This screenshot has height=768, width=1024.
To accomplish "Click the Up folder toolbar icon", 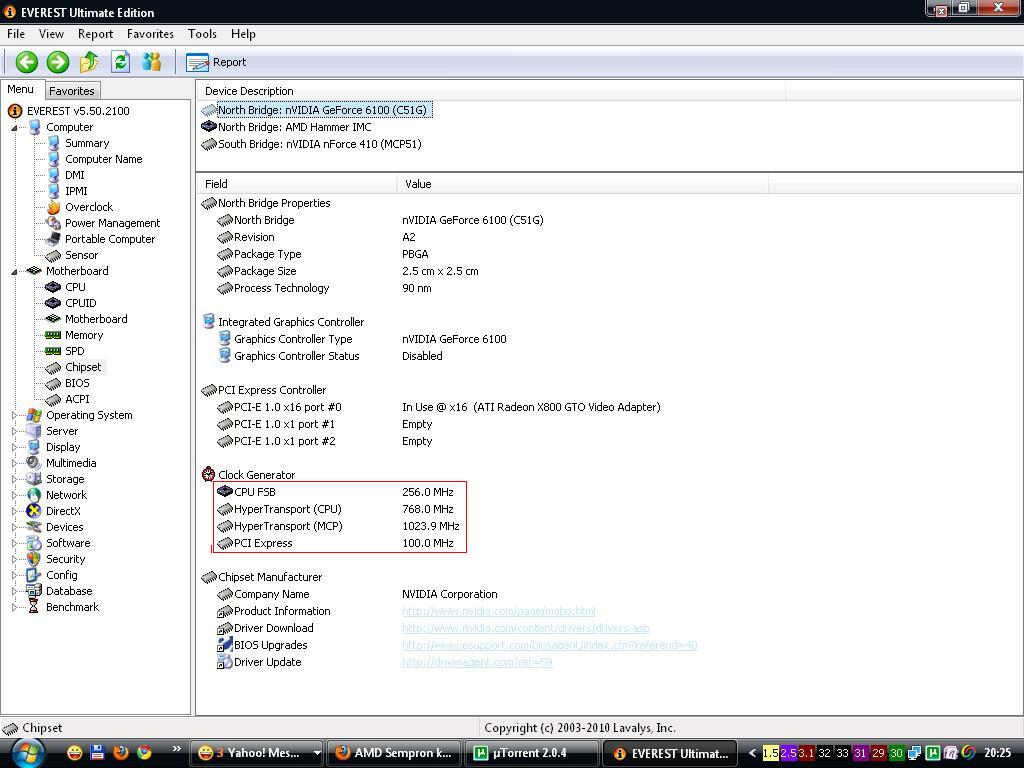I will click(89, 62).
